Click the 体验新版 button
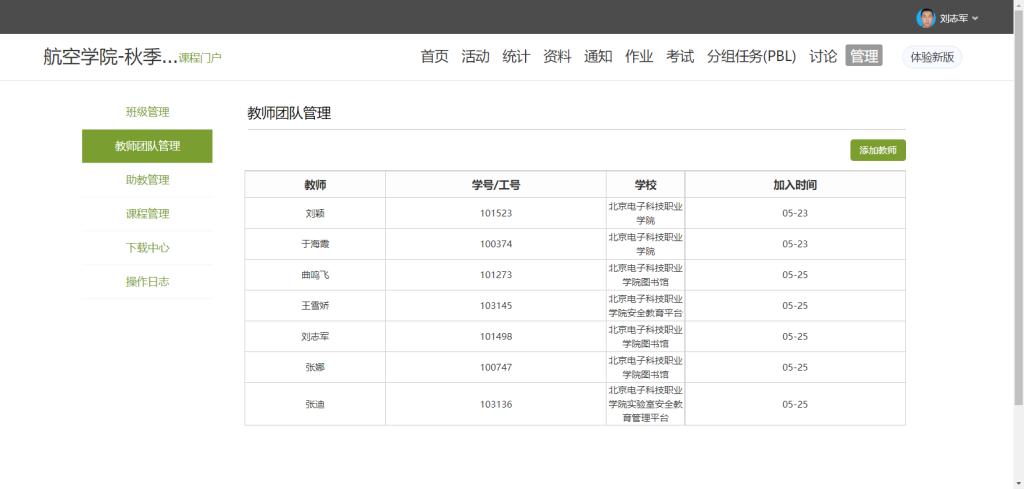 click(x=931, y=57)
